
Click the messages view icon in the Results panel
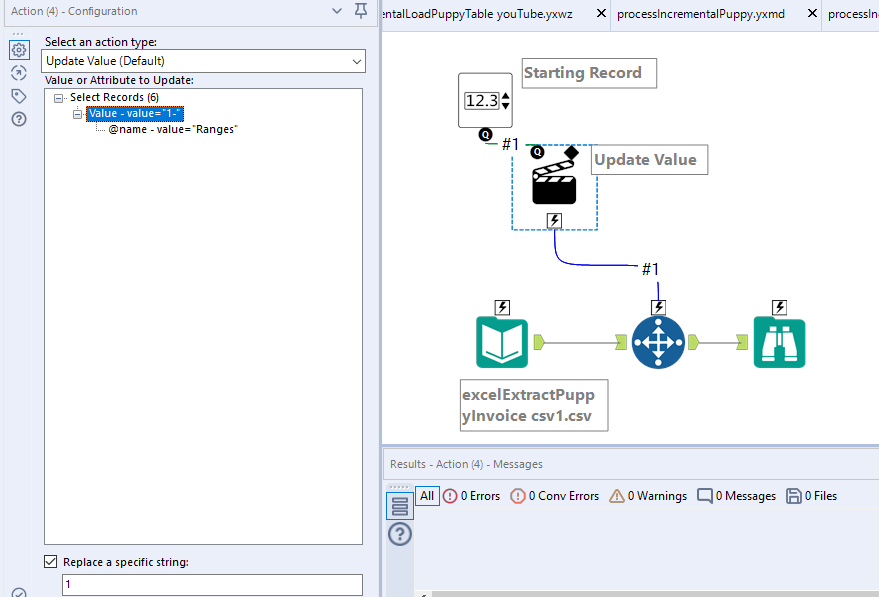tap(399, 505)
